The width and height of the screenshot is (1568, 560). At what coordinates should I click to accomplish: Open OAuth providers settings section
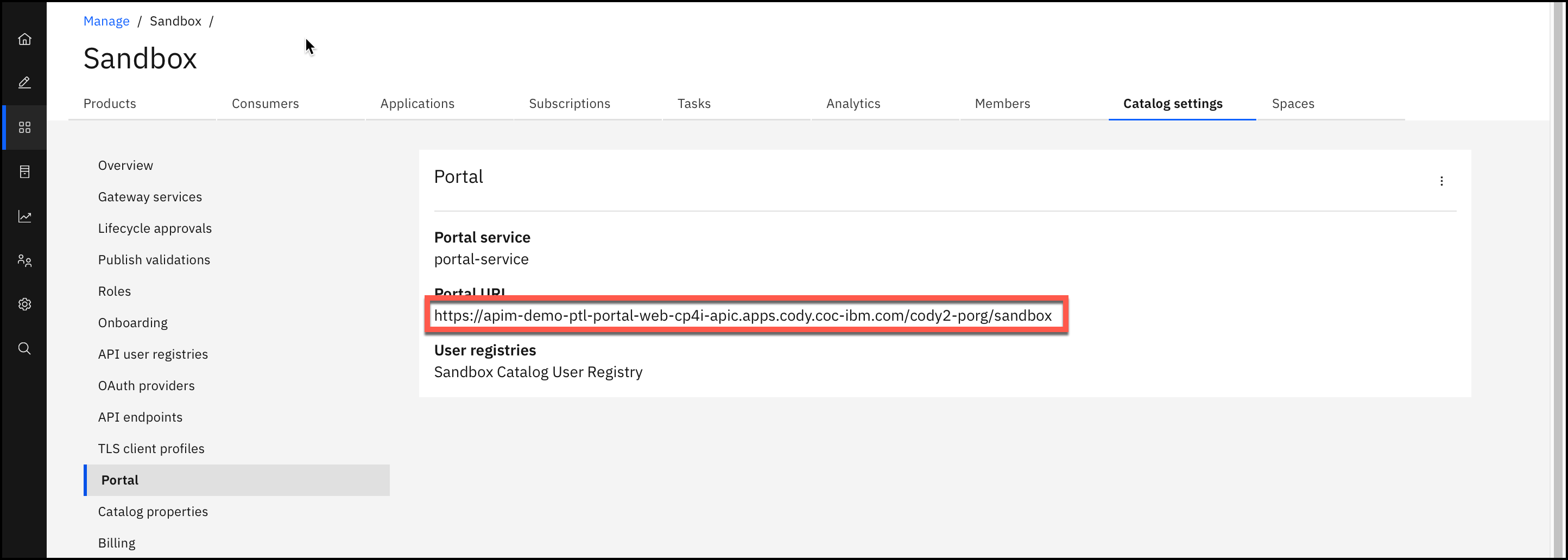coord(146,385)
